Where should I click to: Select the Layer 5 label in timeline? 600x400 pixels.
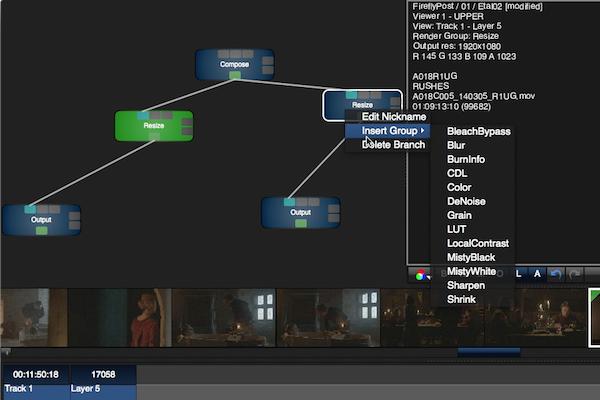[85, 389]
